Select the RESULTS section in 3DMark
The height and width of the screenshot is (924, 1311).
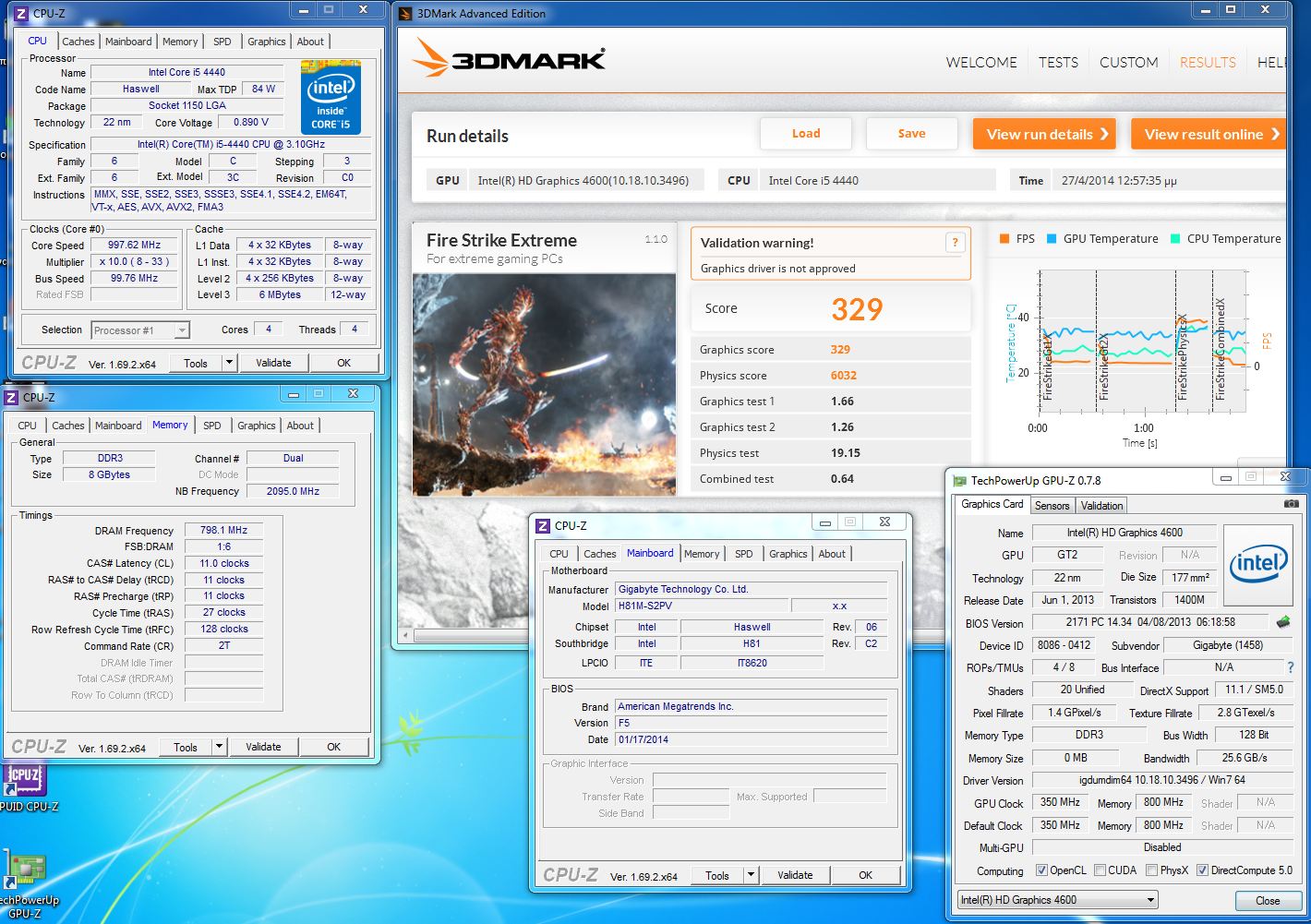pyautogui.click(x=1208, y=62)
